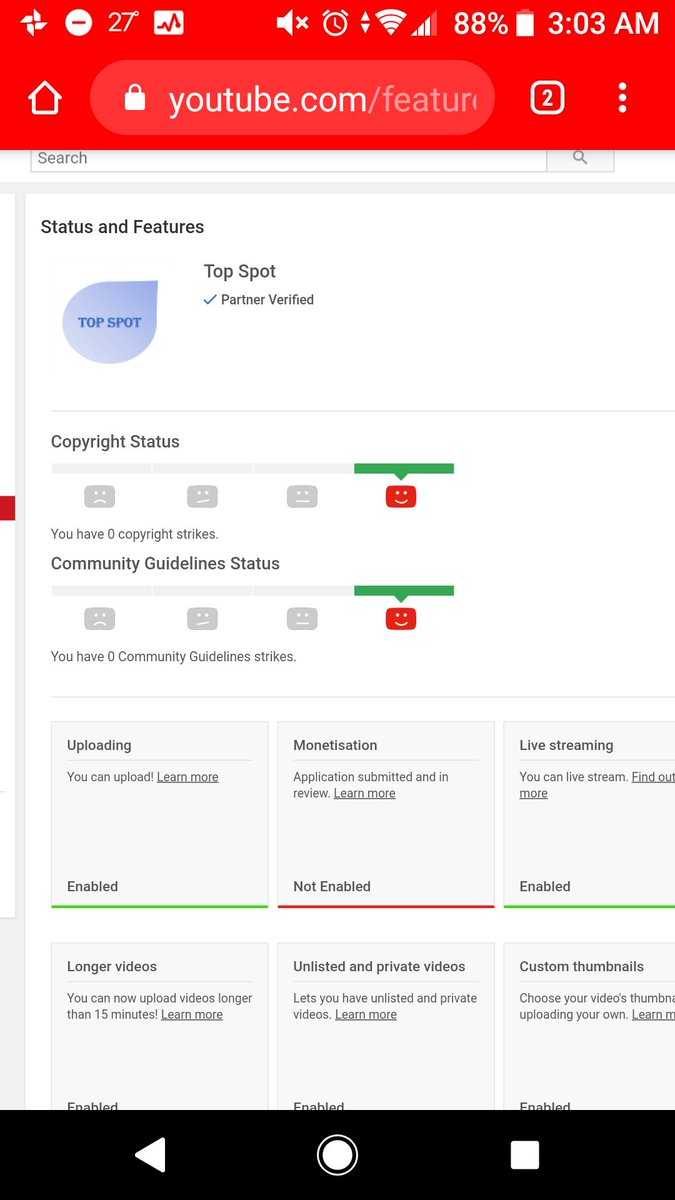Open the browser tab switcher showing 2
Screen dimensions: 675x1200
(547, 98)
